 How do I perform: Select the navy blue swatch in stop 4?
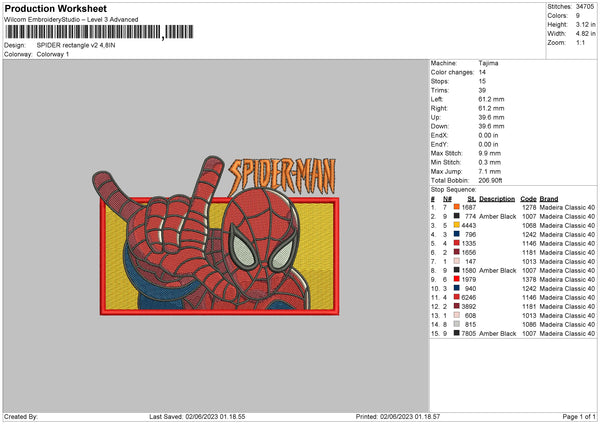pyautogui.click(x=456, y=234)
